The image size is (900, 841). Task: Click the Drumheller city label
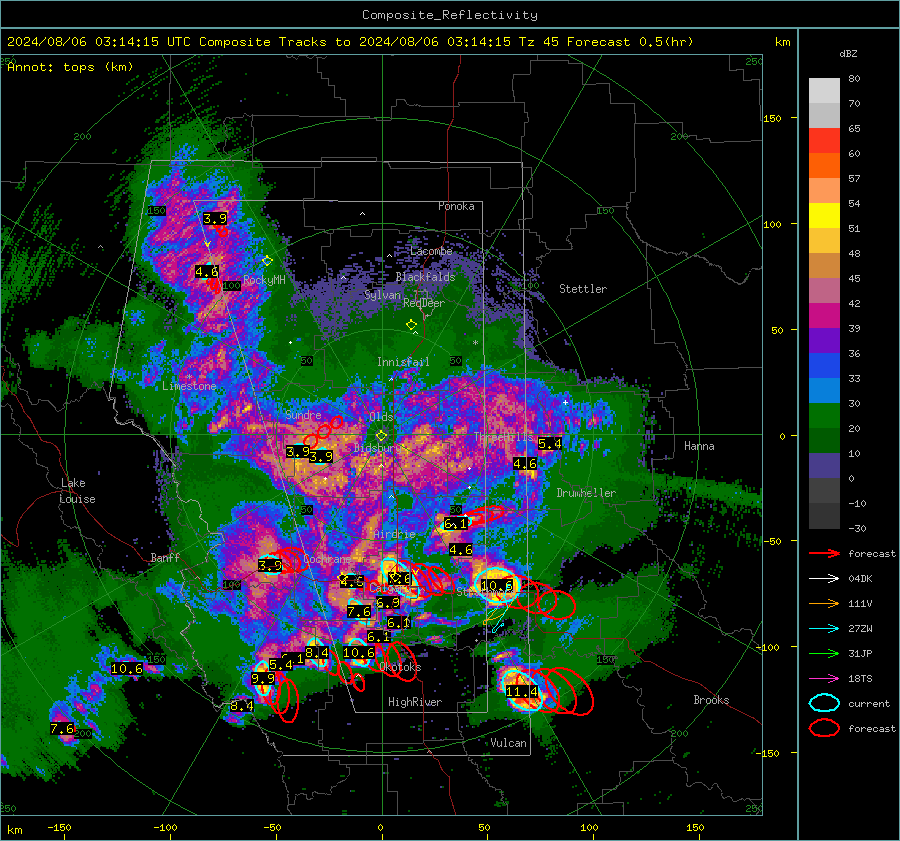click(586, 493)
